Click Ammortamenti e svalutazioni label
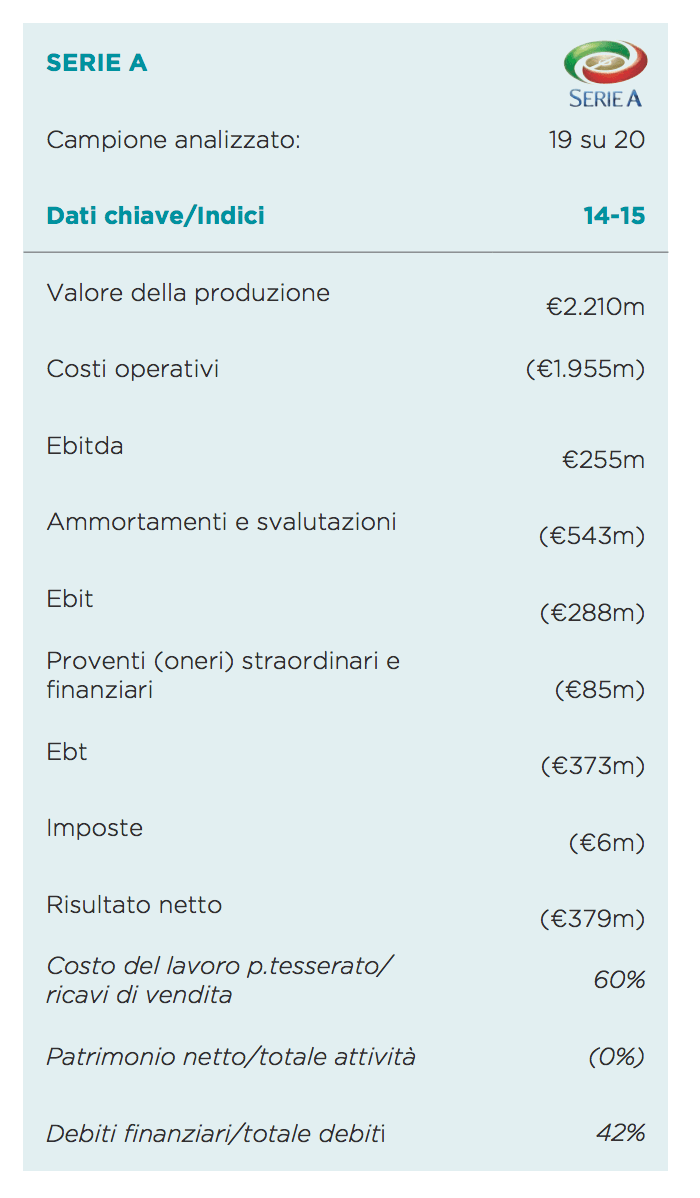 [221, 522]
